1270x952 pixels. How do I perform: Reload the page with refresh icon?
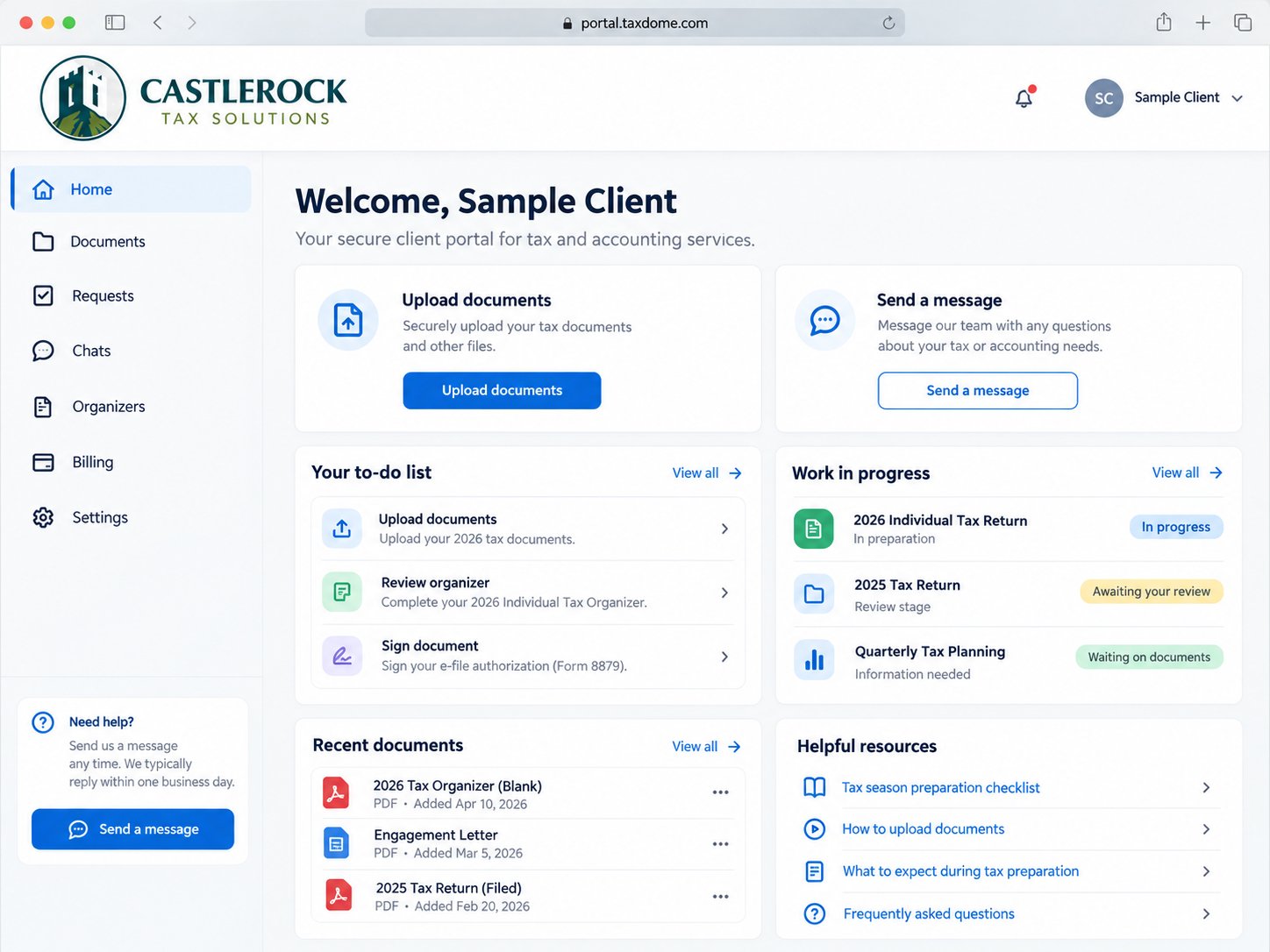888,23
